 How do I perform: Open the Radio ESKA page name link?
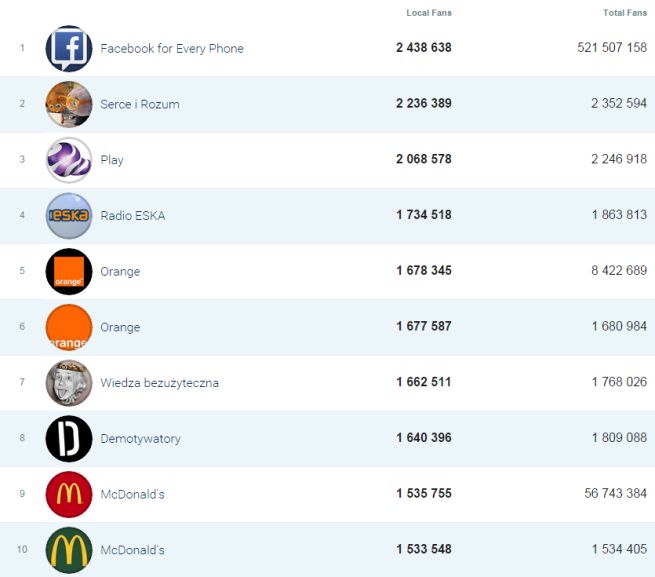tap(133, 216)
